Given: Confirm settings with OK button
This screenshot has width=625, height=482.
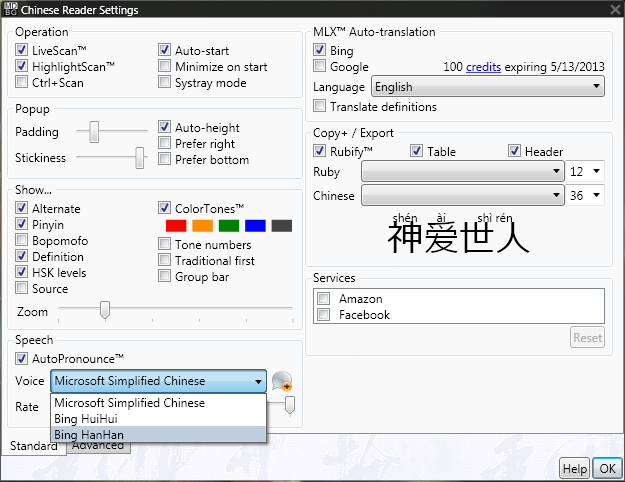Looking at the screenshot, I should tap(607, 468).
